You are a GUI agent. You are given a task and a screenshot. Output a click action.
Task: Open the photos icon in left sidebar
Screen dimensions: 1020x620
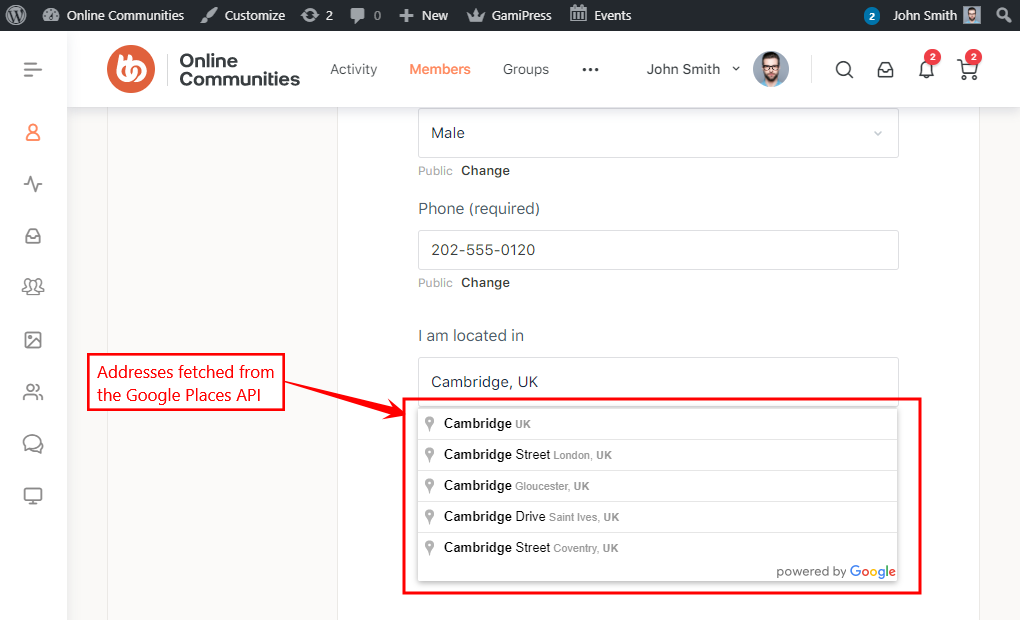coord(33,340)
